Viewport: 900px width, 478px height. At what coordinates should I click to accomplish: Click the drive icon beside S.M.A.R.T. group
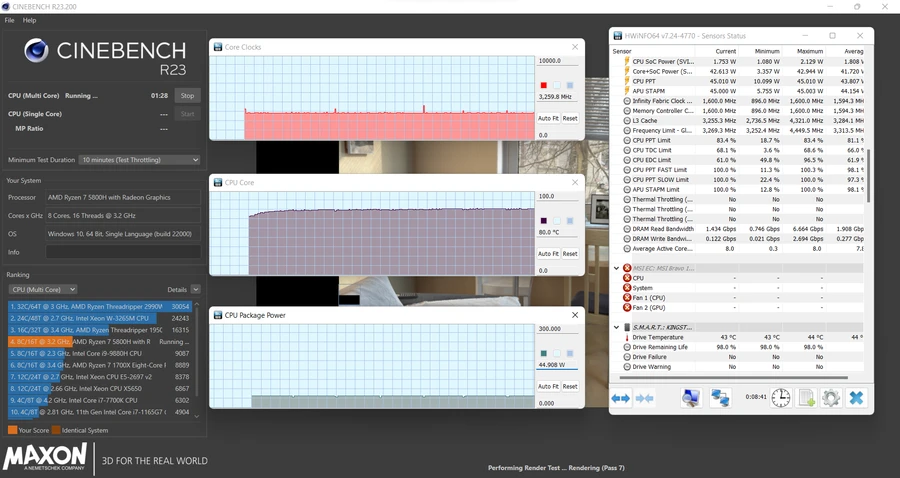(x=627, y=327)
